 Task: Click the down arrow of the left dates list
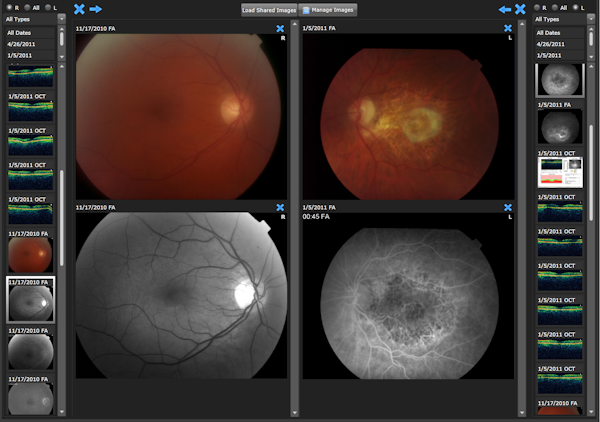pyautogui.click(x=62, y=57)
